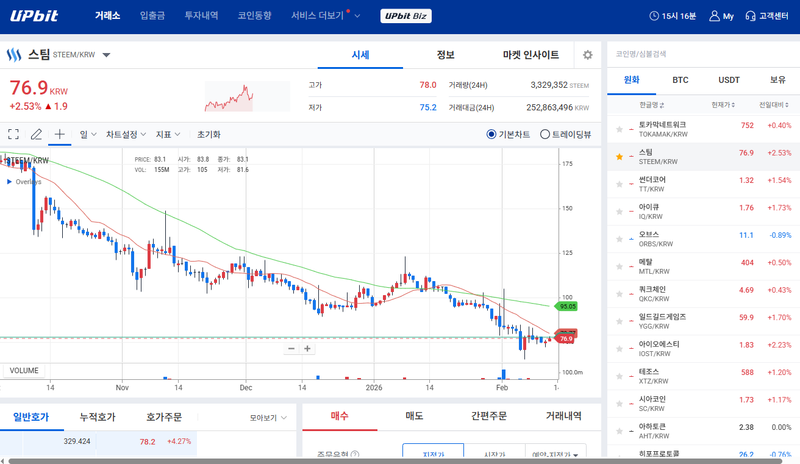
Task: Switch to the BTC market tab
Action: coord(680,79)
